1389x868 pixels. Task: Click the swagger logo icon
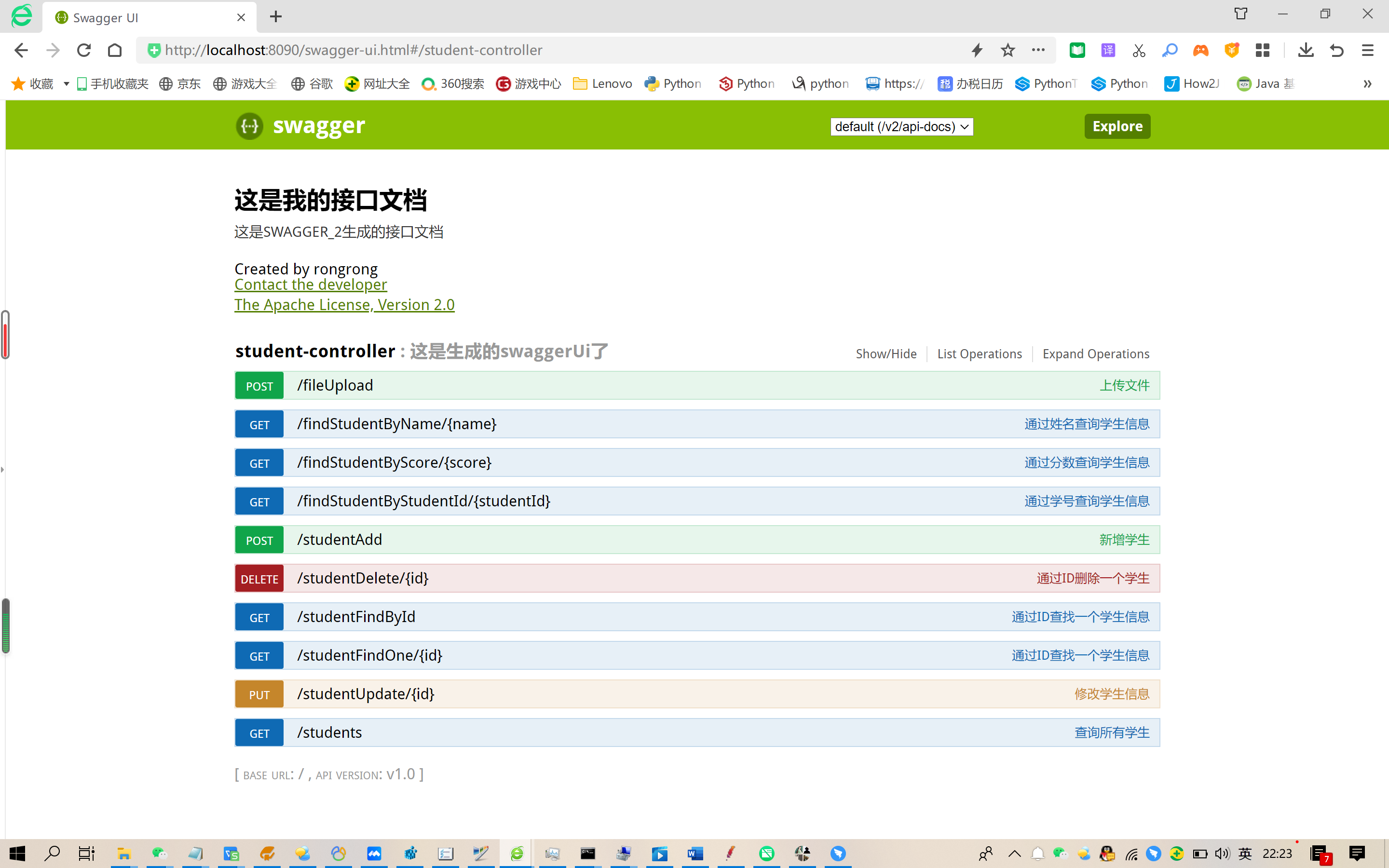point(250,126)
